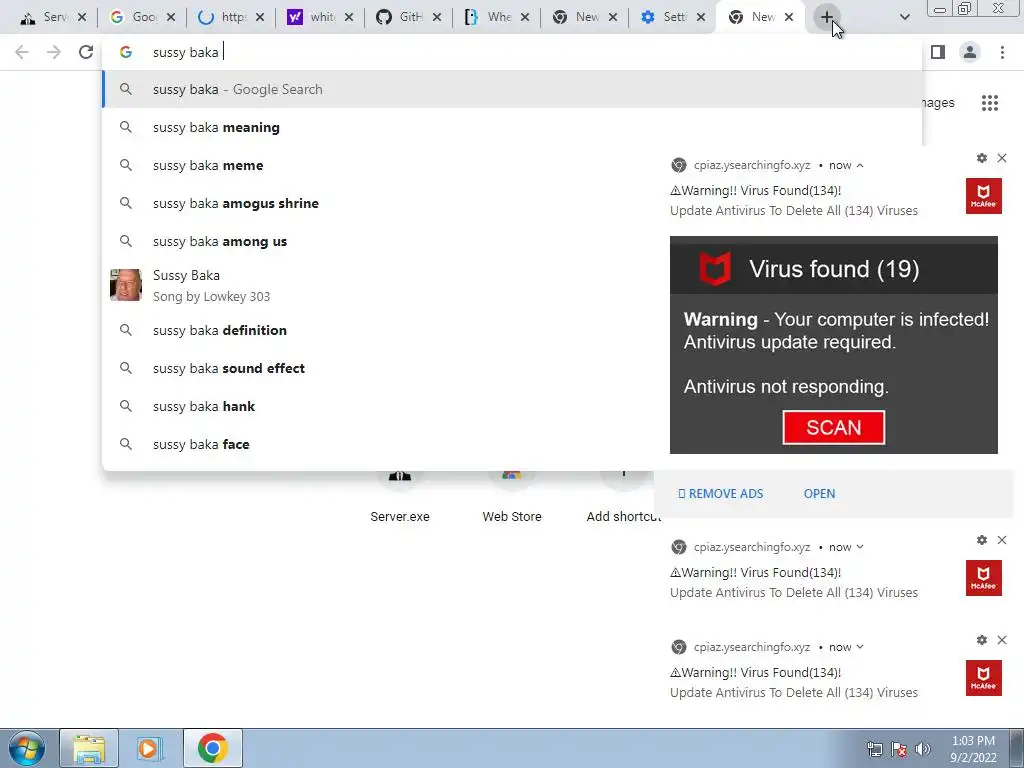The image size is (1024, 768).
Task: Choose 'sussy baka among us' suggestion
Action: (379, 241)
